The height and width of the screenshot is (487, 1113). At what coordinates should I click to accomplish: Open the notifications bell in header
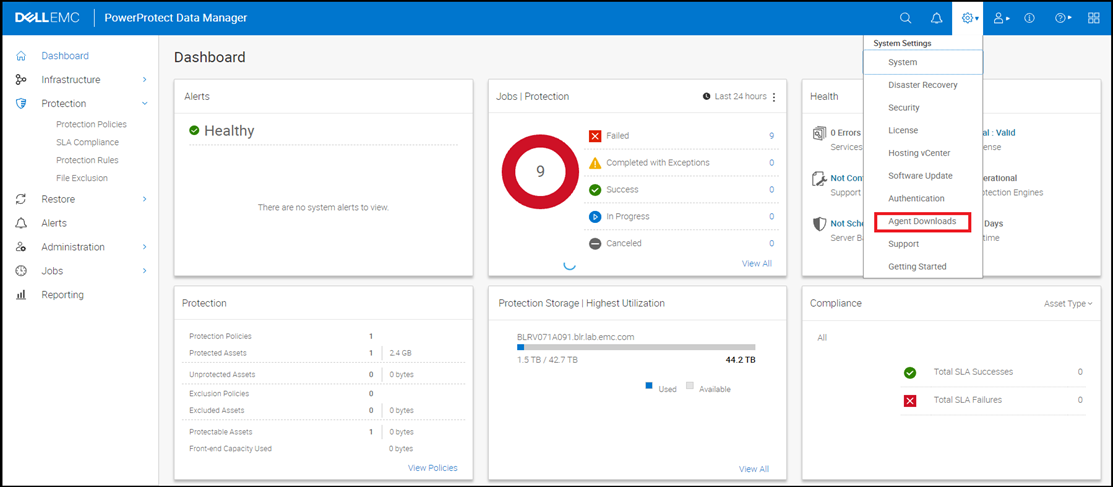936,18
